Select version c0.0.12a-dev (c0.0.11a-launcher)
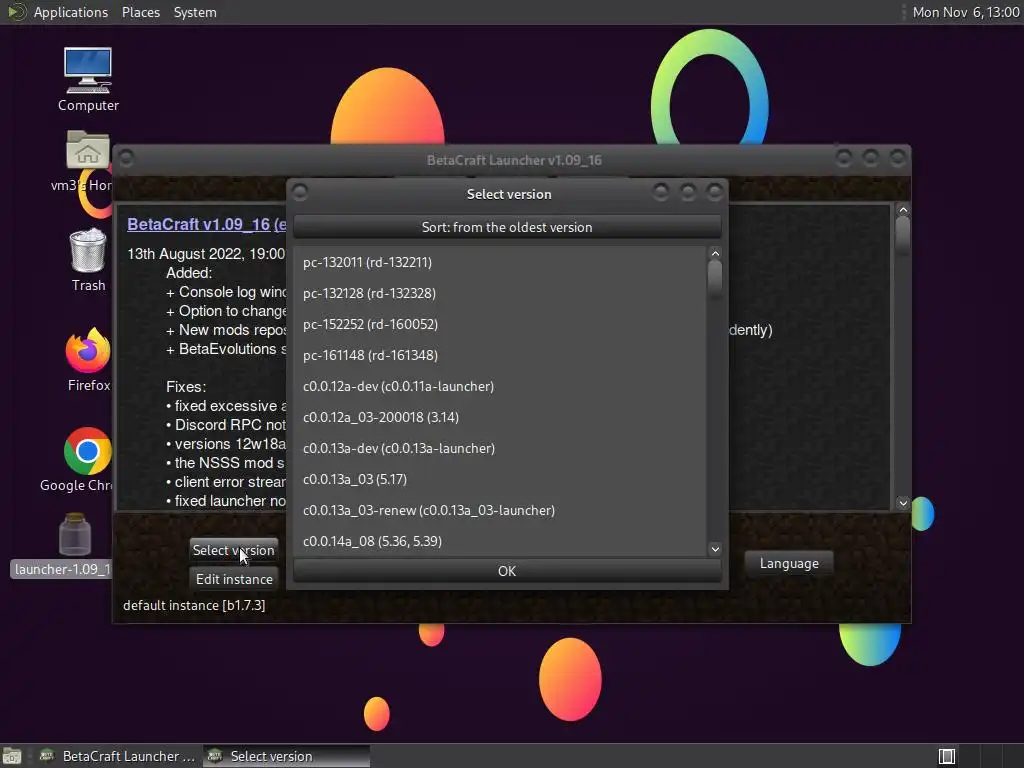Viewport: 1024px width, 768px height. point(500,386)
